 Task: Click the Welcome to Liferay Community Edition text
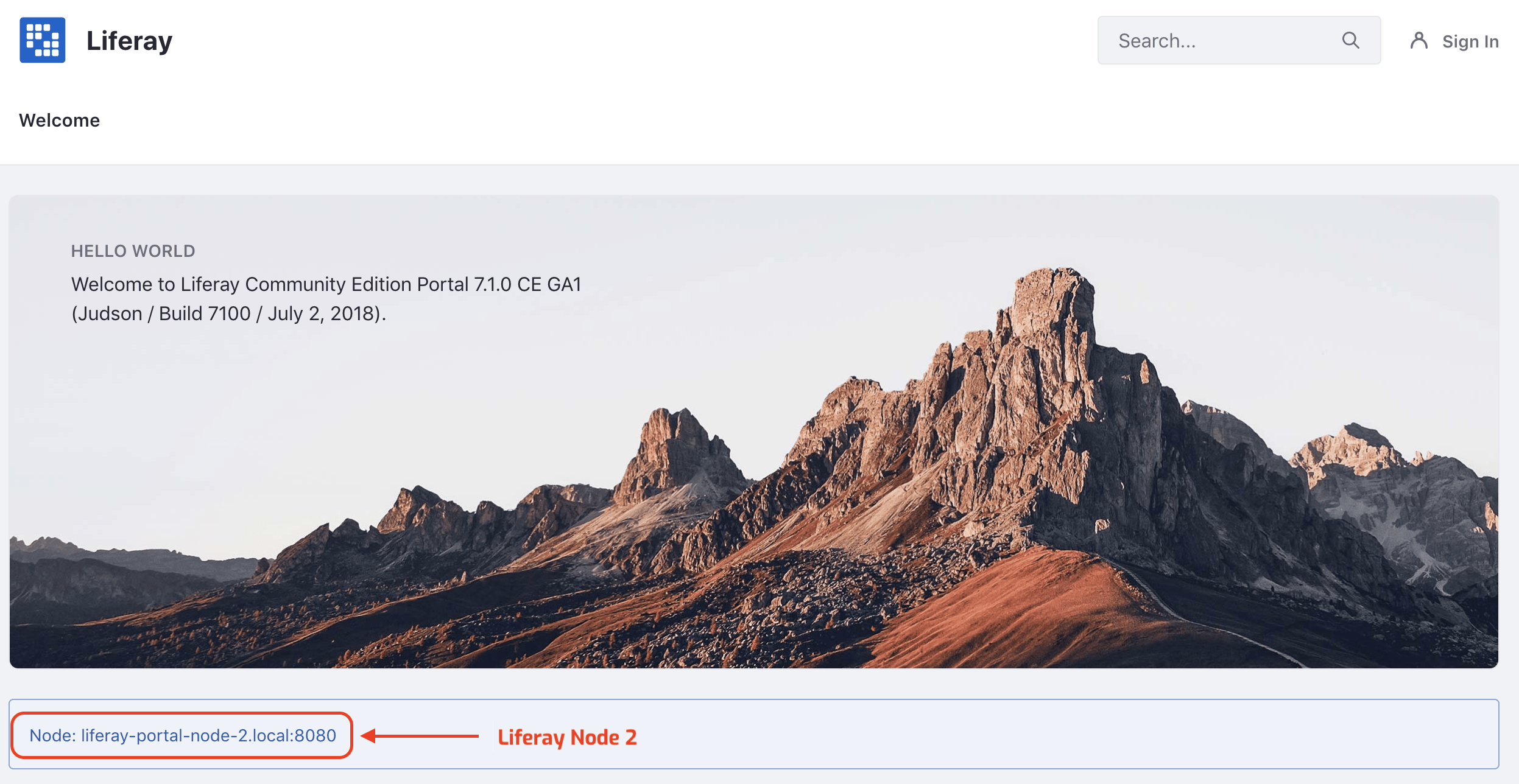pyautogui.click(x=326, y=284)
